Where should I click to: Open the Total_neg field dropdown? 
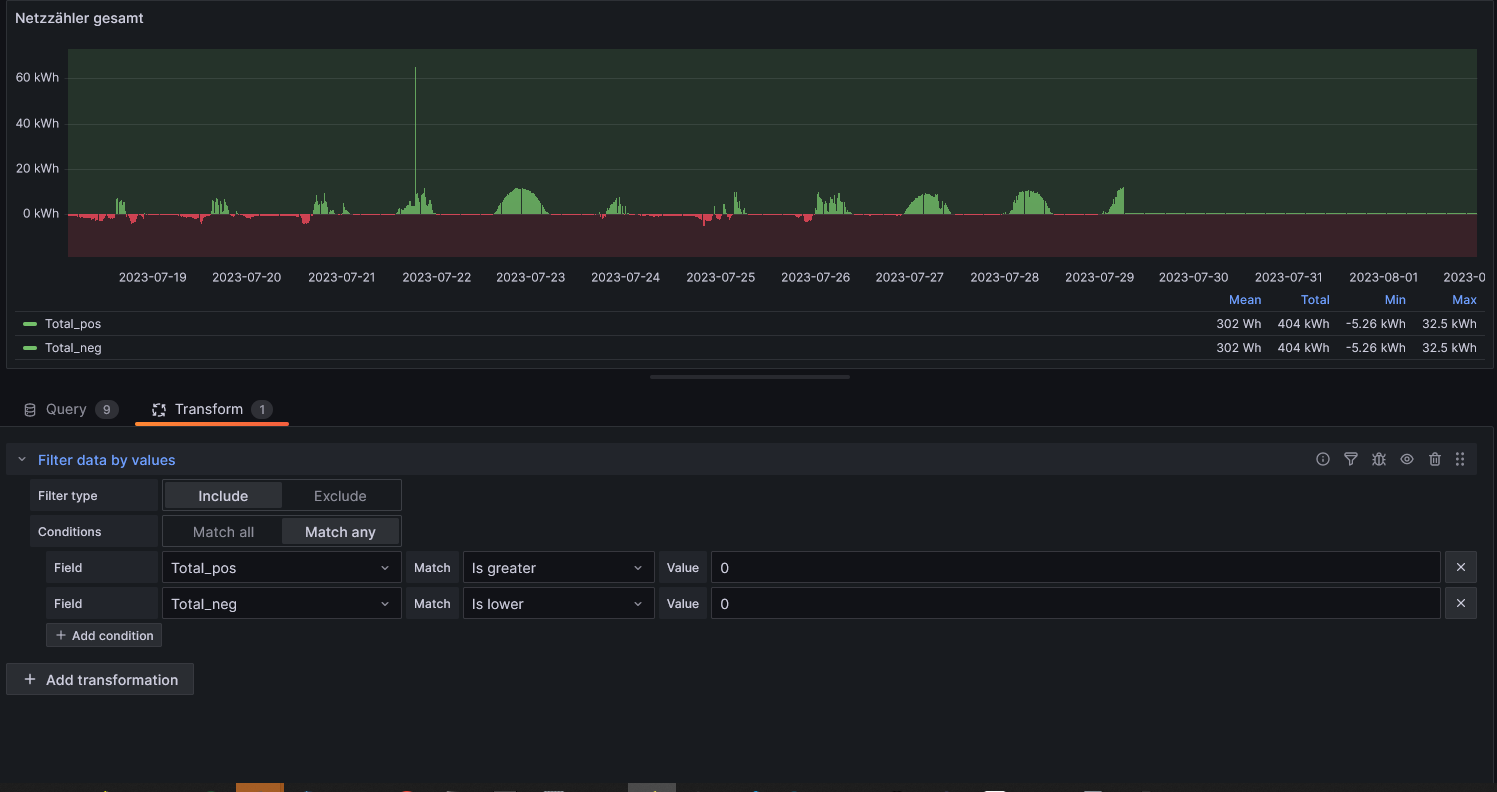pyautogui.click(x=281, y=604)
